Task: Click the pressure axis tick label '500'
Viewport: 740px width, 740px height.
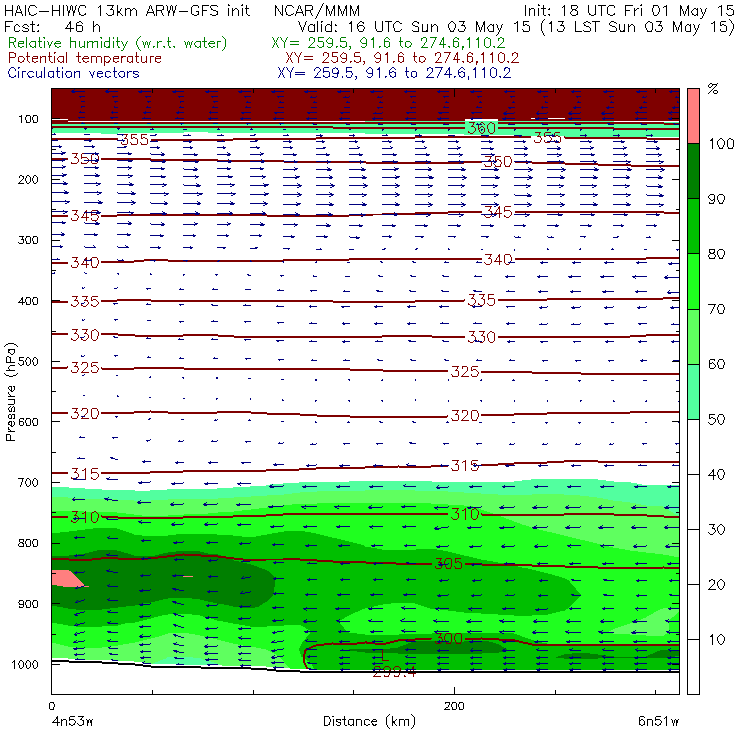Action: tap(28, 362)
